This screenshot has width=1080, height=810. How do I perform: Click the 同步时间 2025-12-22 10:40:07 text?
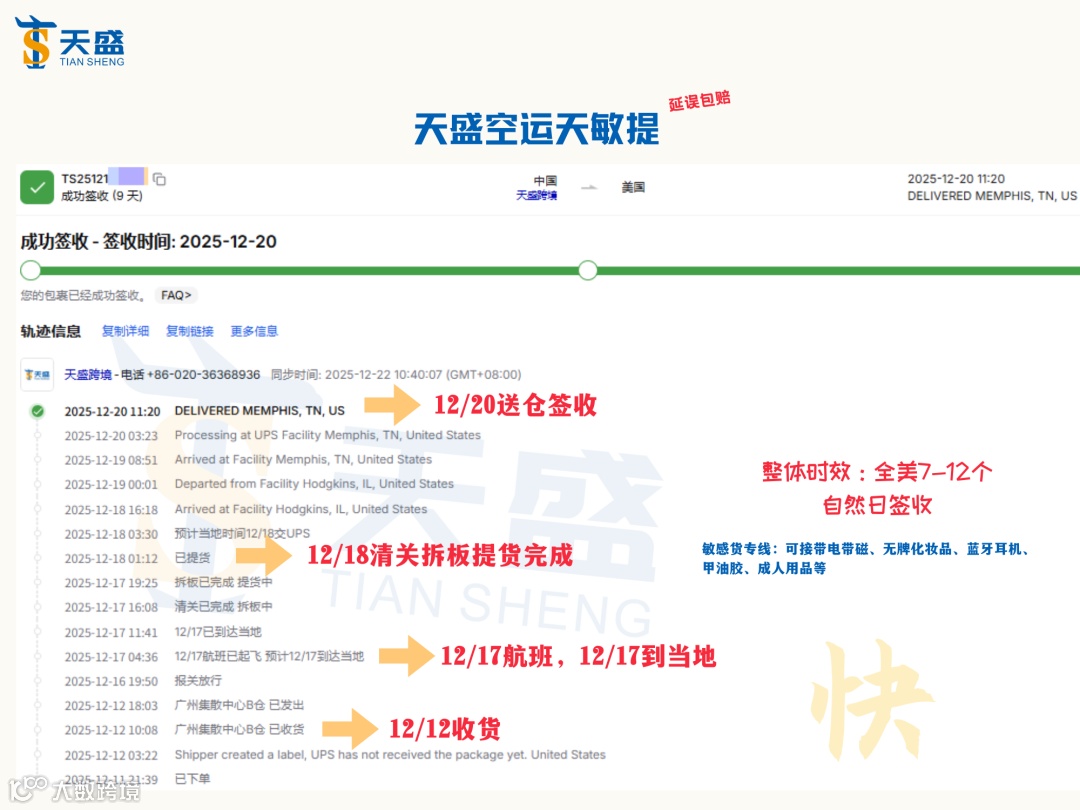tap(396, 375)
